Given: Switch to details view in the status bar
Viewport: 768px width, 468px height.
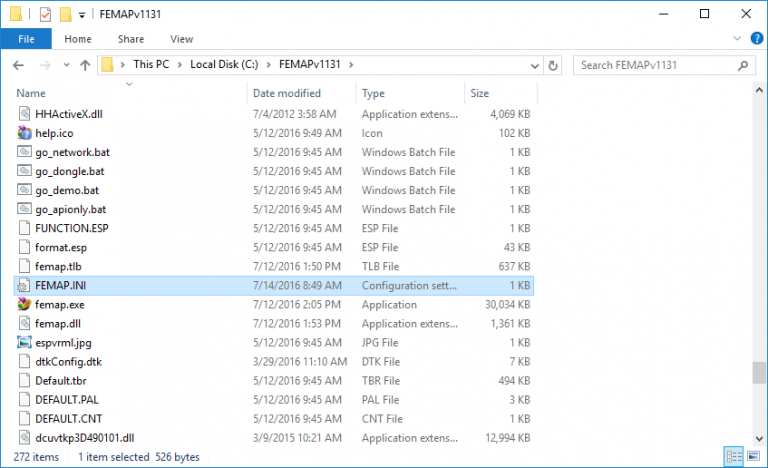Looking at the screenshot, I should click(735, 456).
